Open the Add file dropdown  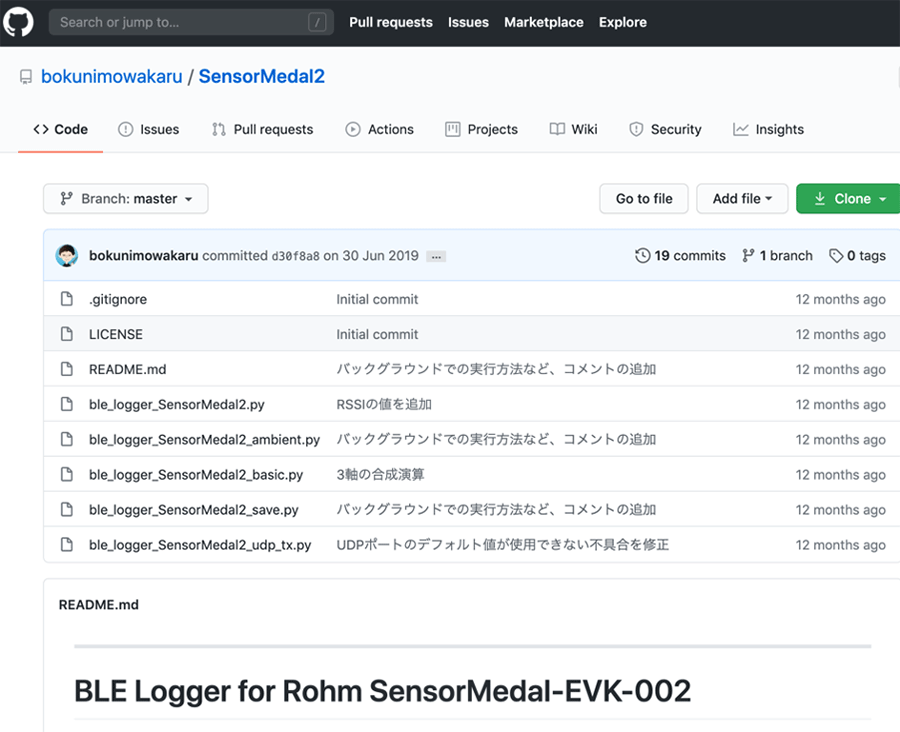(742, 199)
